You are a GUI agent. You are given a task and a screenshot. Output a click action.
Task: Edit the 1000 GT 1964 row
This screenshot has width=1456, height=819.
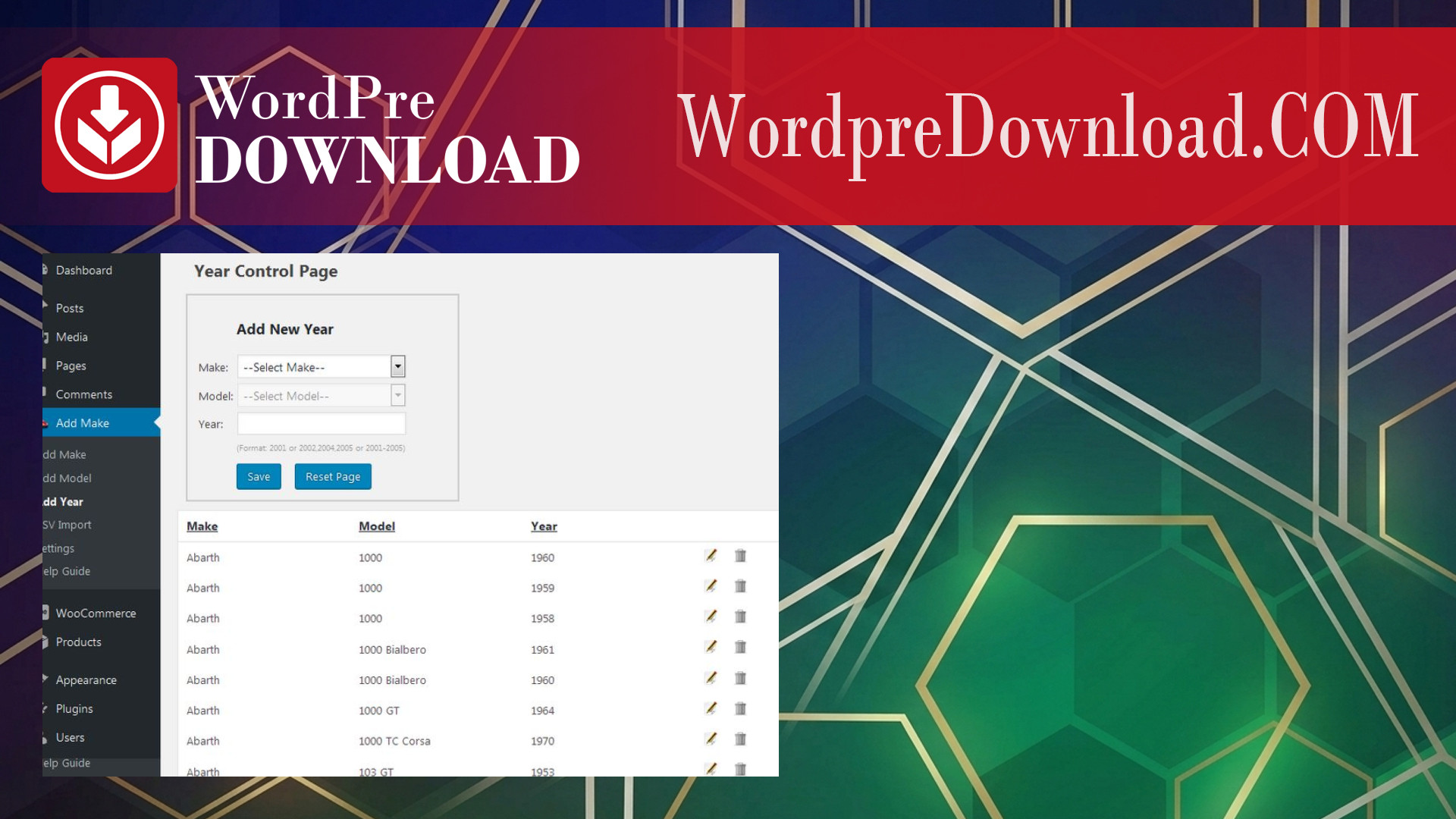tap(711, 708)
